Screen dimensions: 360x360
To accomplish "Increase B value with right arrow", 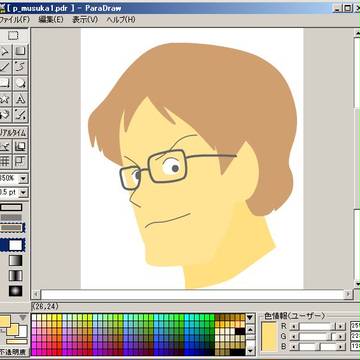I will coord(341,347).
